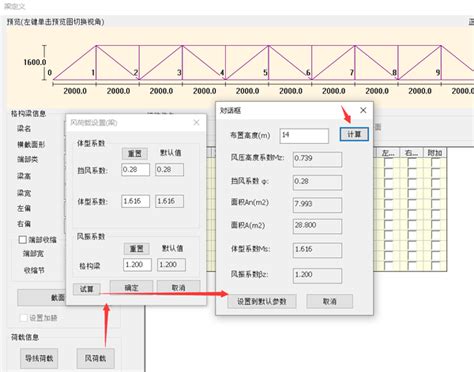Click 取消 in the calculation dialog
474x372 pixels.
point(329,301)
